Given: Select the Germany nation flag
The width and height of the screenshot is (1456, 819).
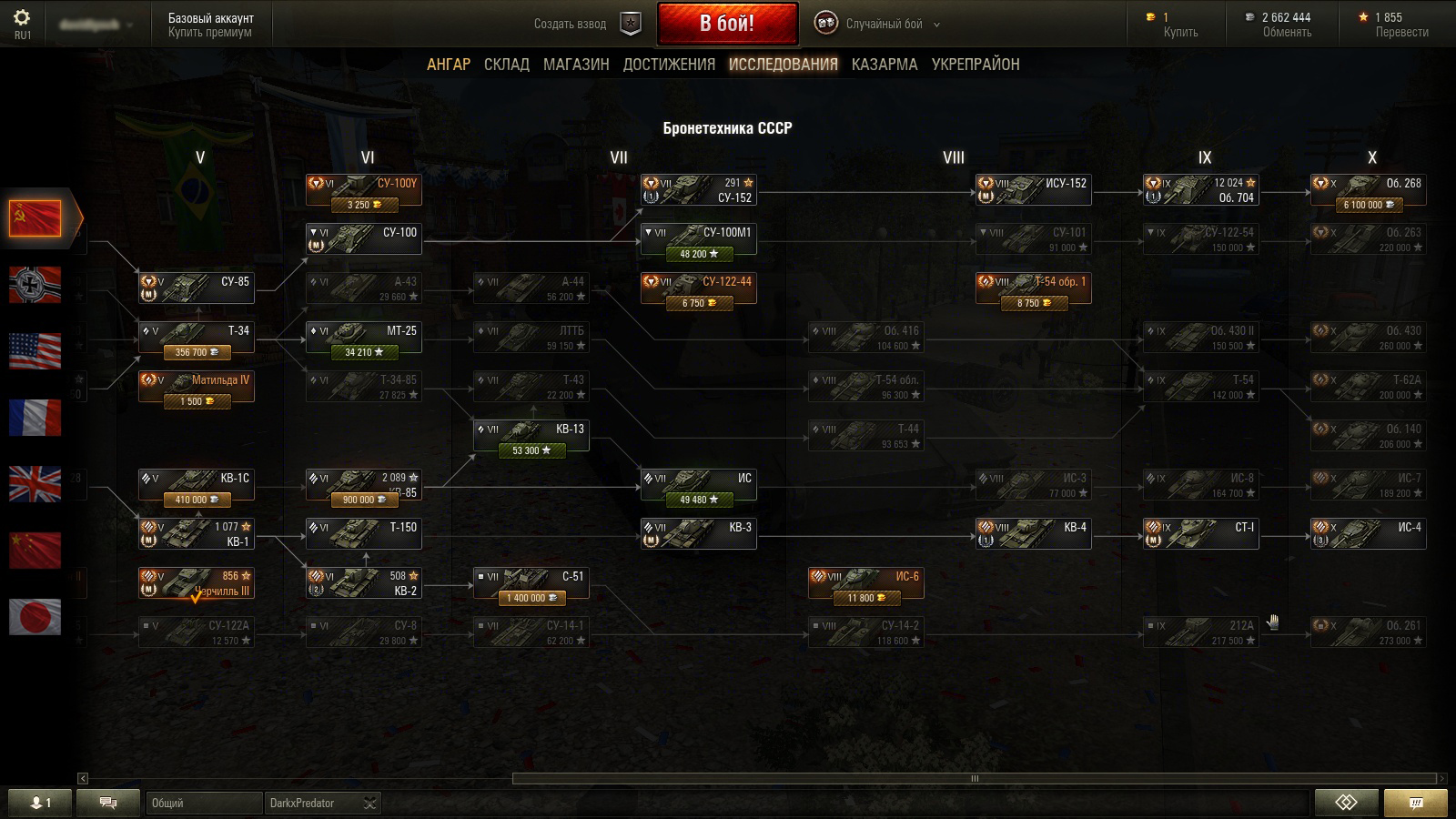Looking at the screenshot, I should [x=35, y=285].
